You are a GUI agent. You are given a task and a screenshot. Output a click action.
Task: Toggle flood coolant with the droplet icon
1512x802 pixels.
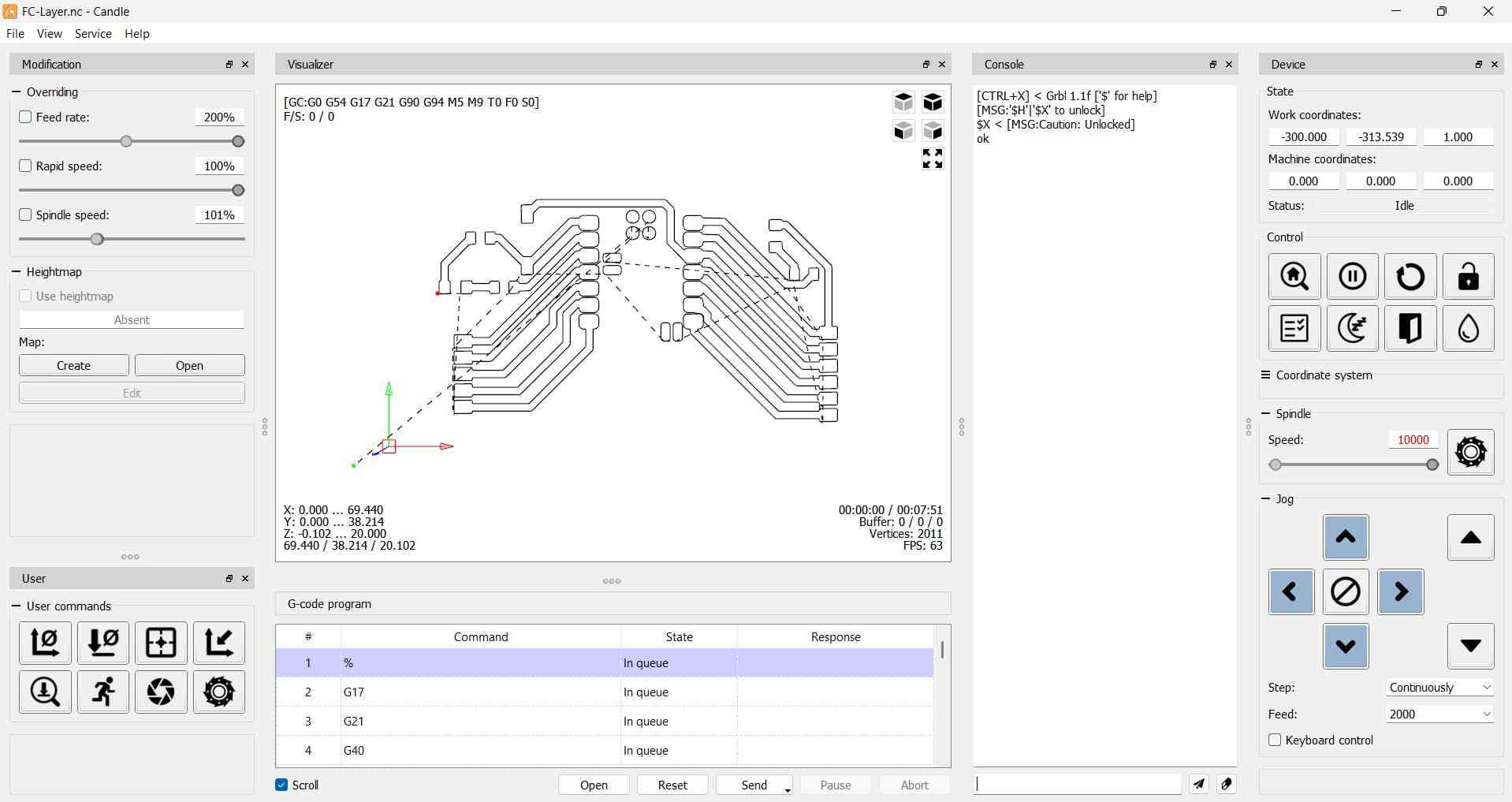tap(1469, 328)
